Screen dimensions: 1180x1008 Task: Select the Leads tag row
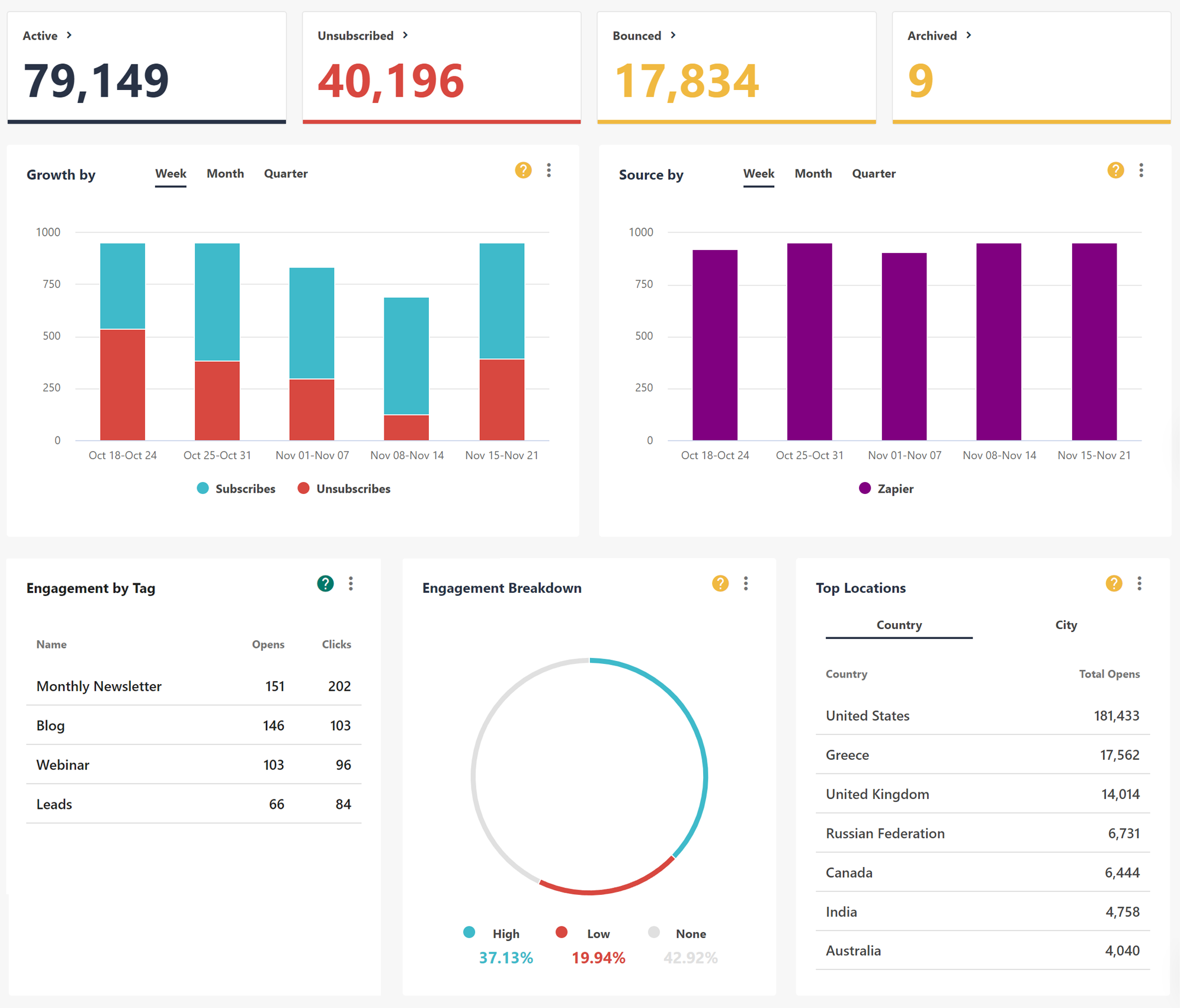(x=194, y=804)
